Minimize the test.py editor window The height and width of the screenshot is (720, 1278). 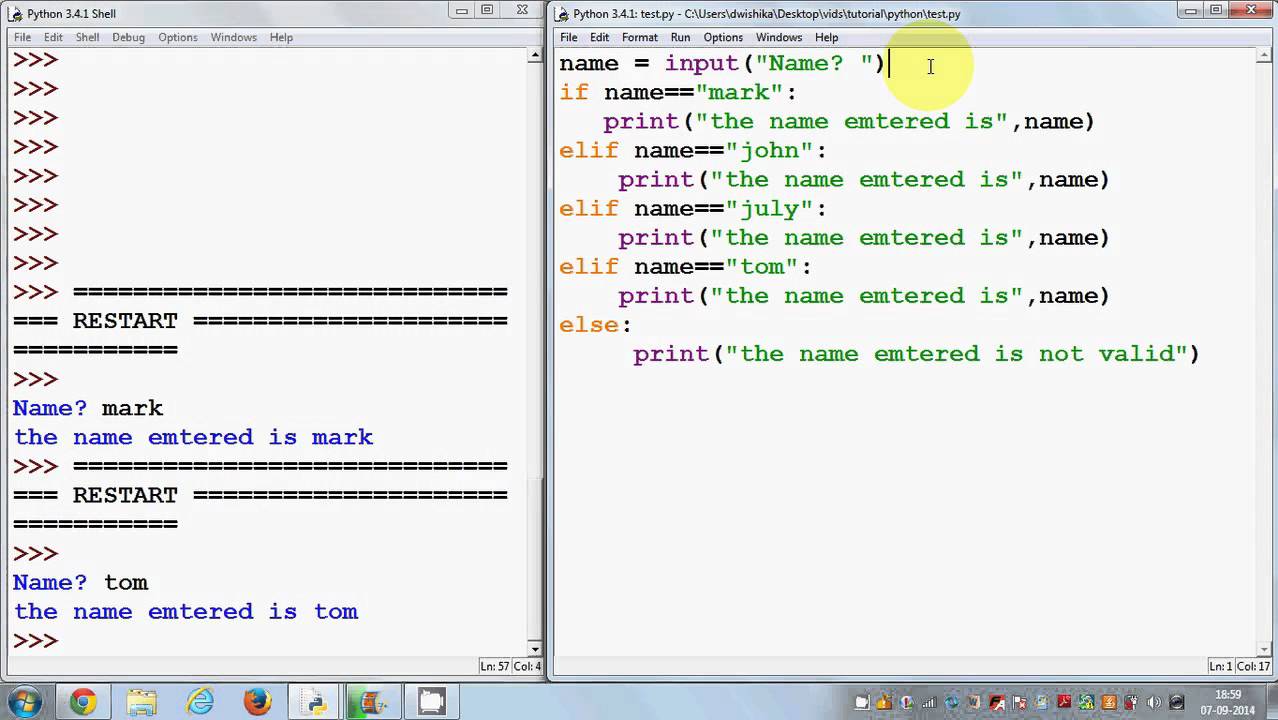click(x=1189, y=10)
